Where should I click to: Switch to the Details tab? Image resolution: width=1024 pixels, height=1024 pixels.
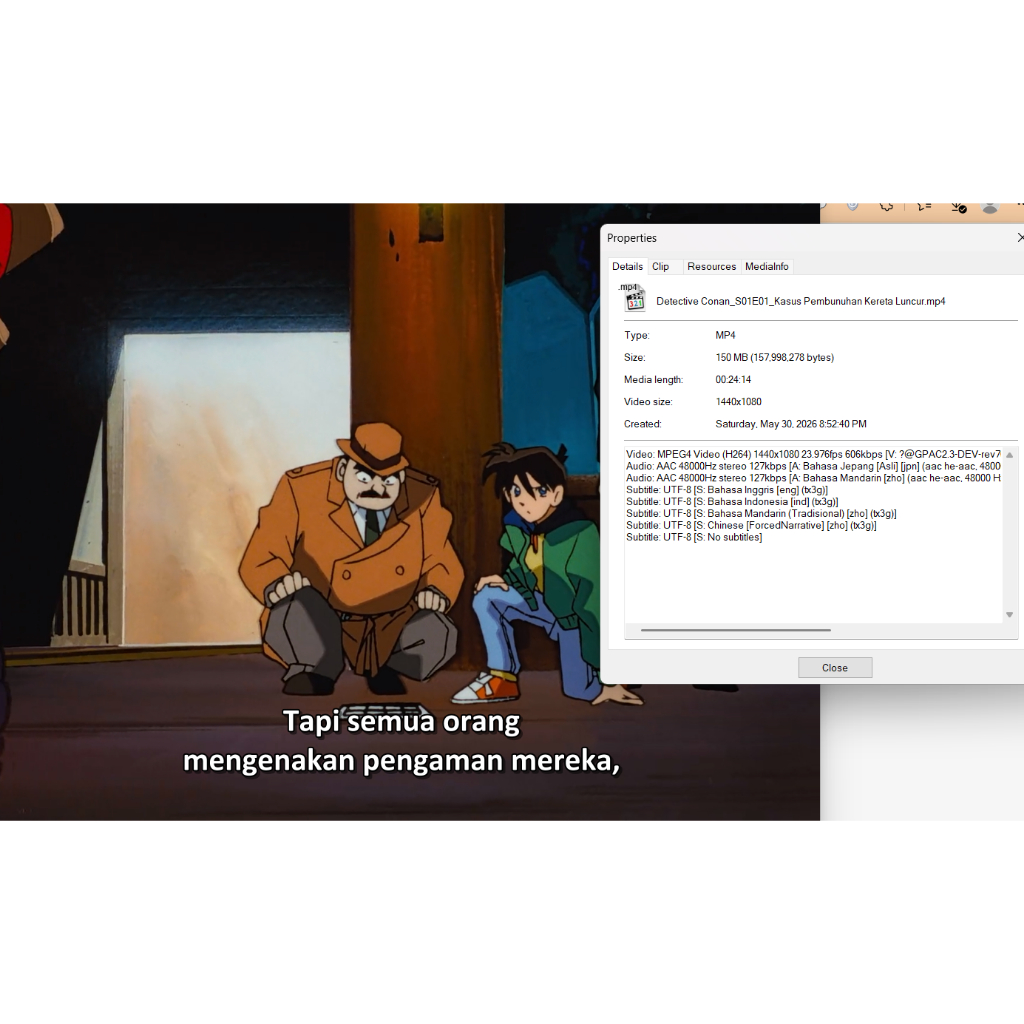point(627,266)
